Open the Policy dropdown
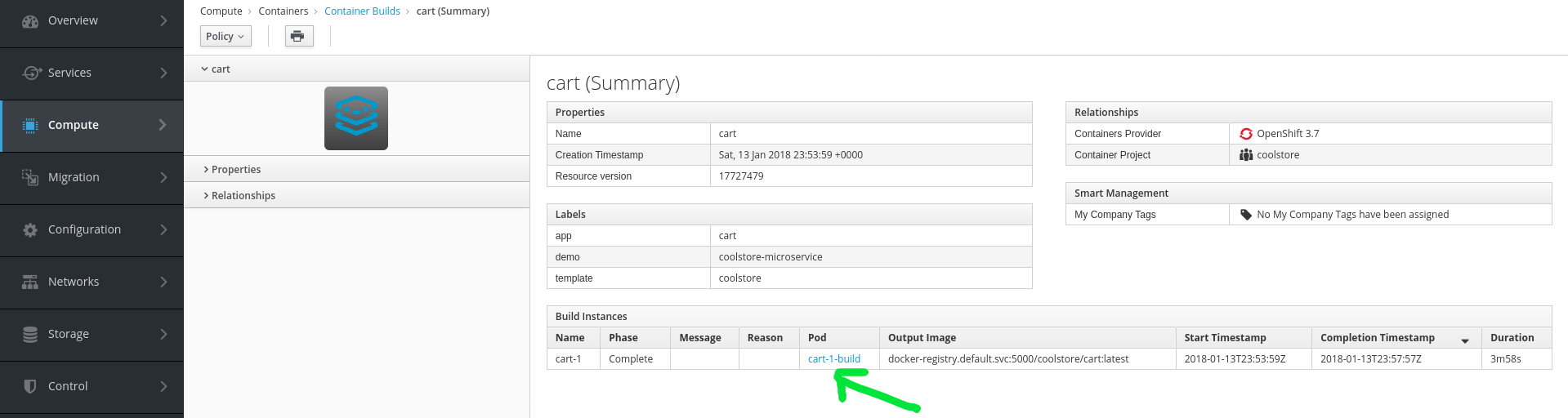The height and width of the screenshot is (418, 1568). pos(226,36)
